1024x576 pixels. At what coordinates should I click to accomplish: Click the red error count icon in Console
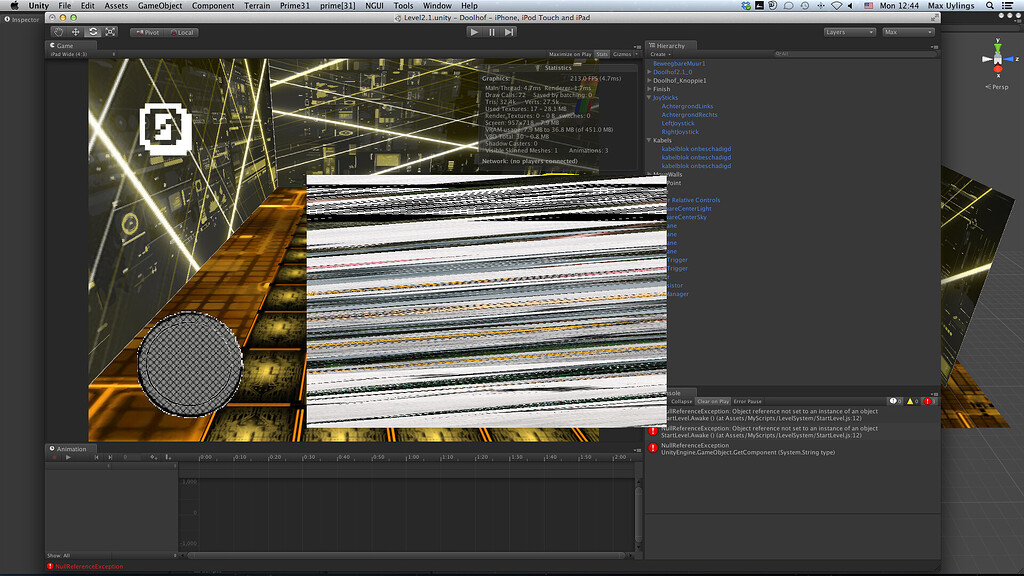click(927, 399)
